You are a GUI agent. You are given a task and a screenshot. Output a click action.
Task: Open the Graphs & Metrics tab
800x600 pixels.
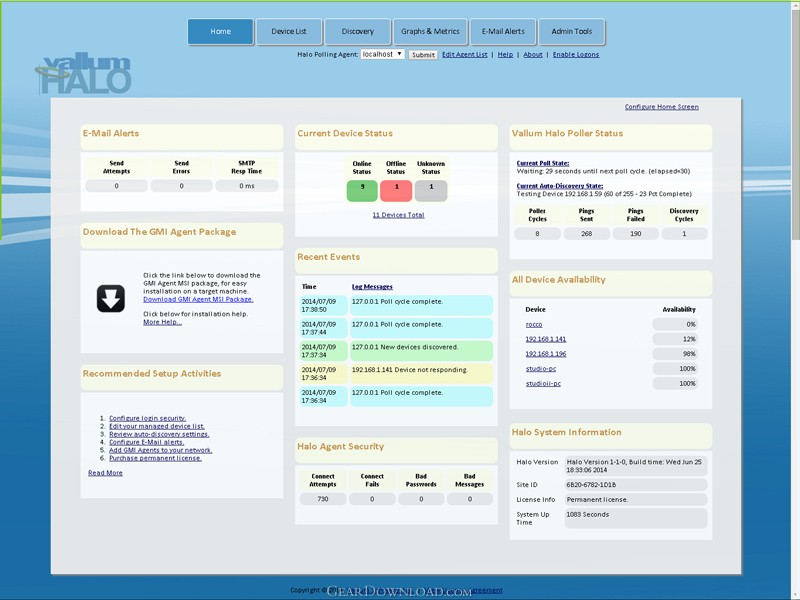[430, 32]
